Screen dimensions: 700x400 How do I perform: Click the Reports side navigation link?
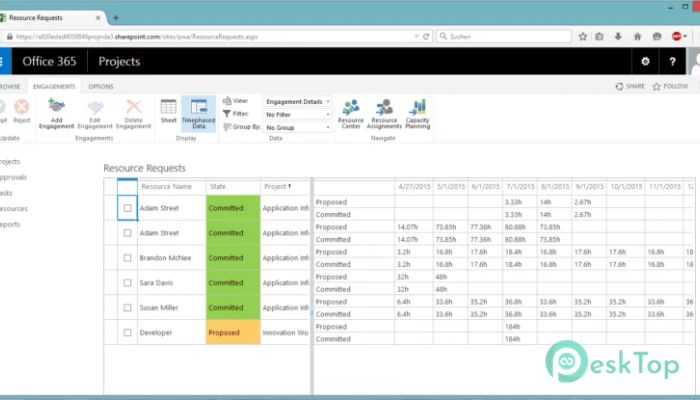tap(10, 224)
